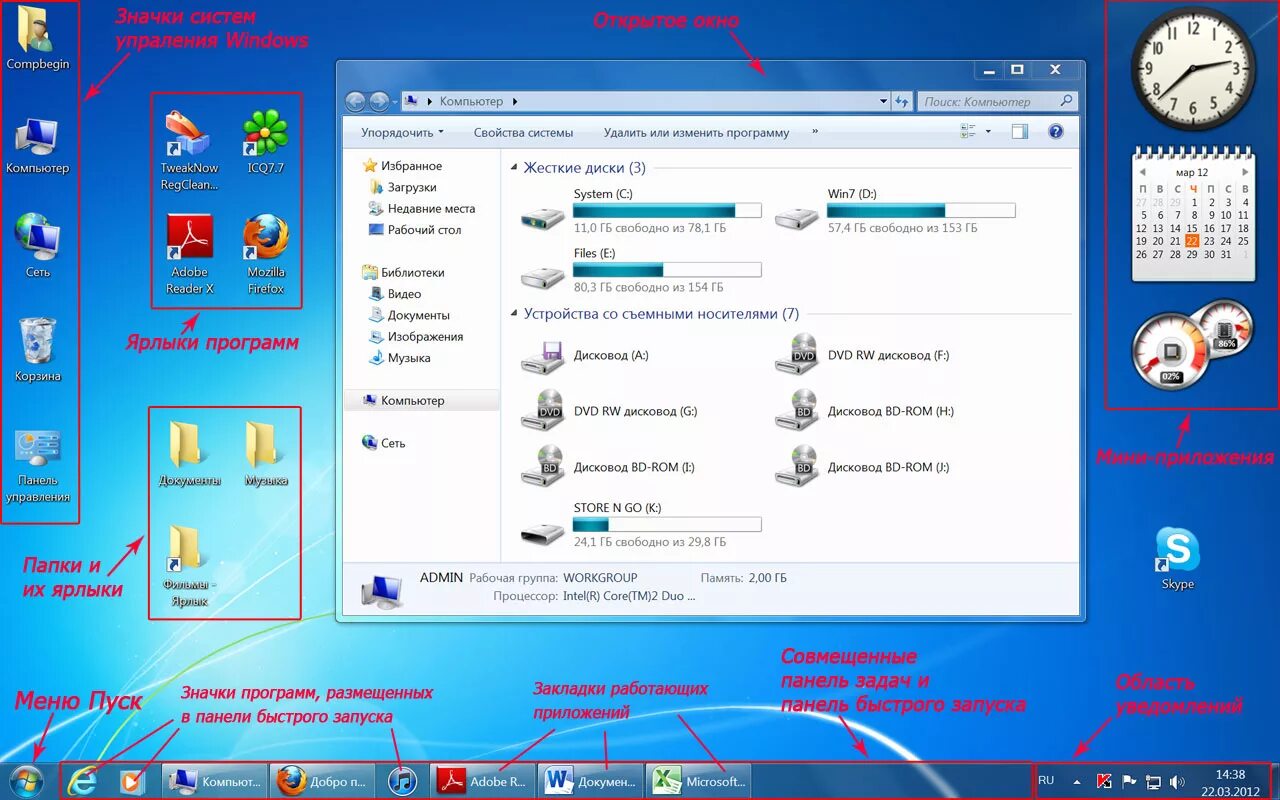Open the RU language indicator
The image size is (1280, 800).
pyautogui.click(x=1046, y=780)
